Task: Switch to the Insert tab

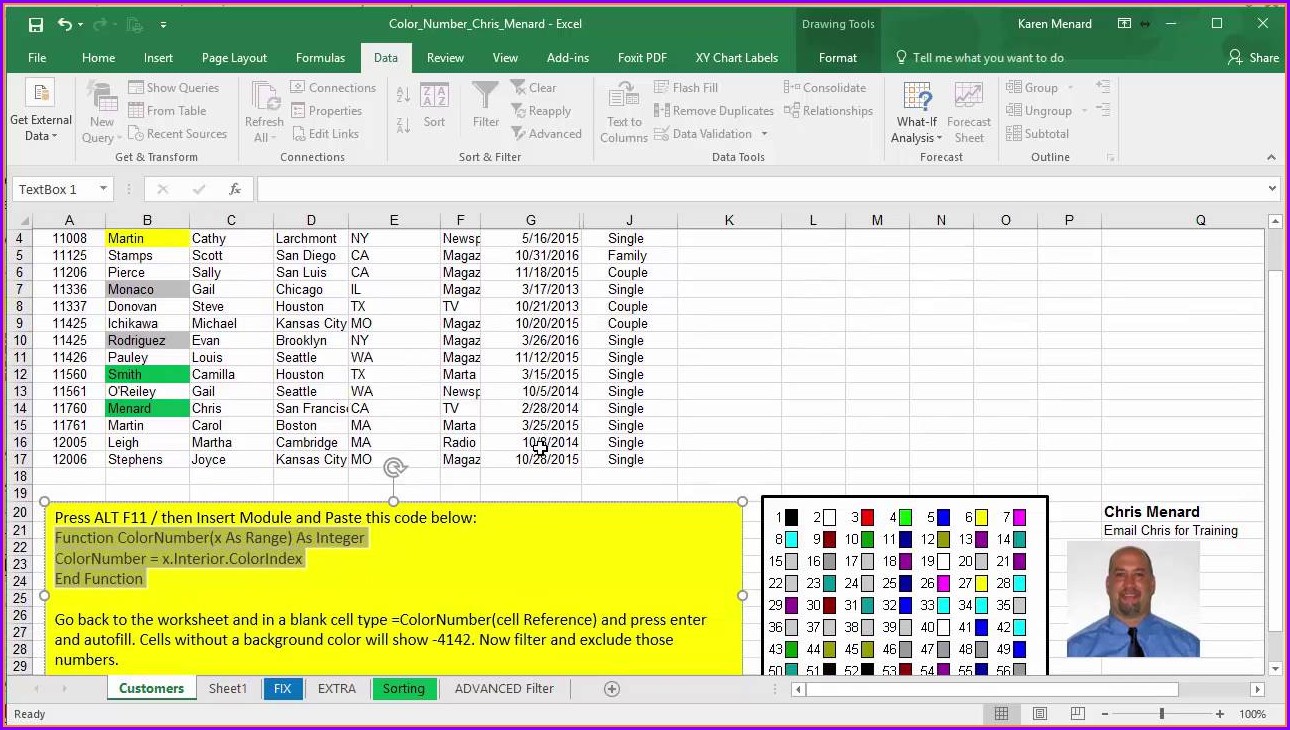Action: click(x=158, y=58)
